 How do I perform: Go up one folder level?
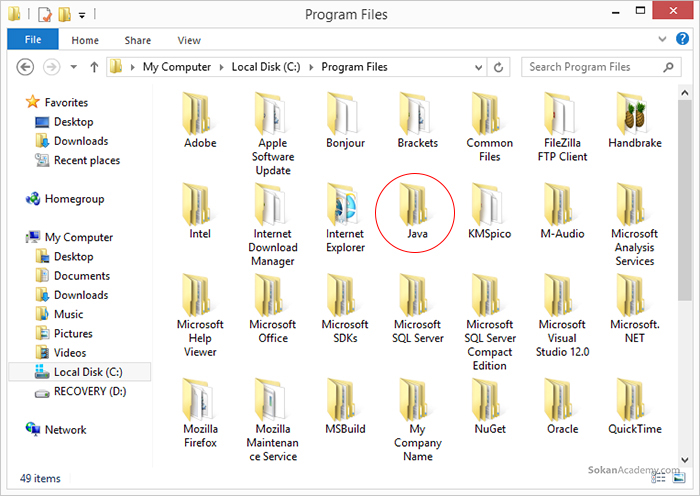tap(94, 67)
